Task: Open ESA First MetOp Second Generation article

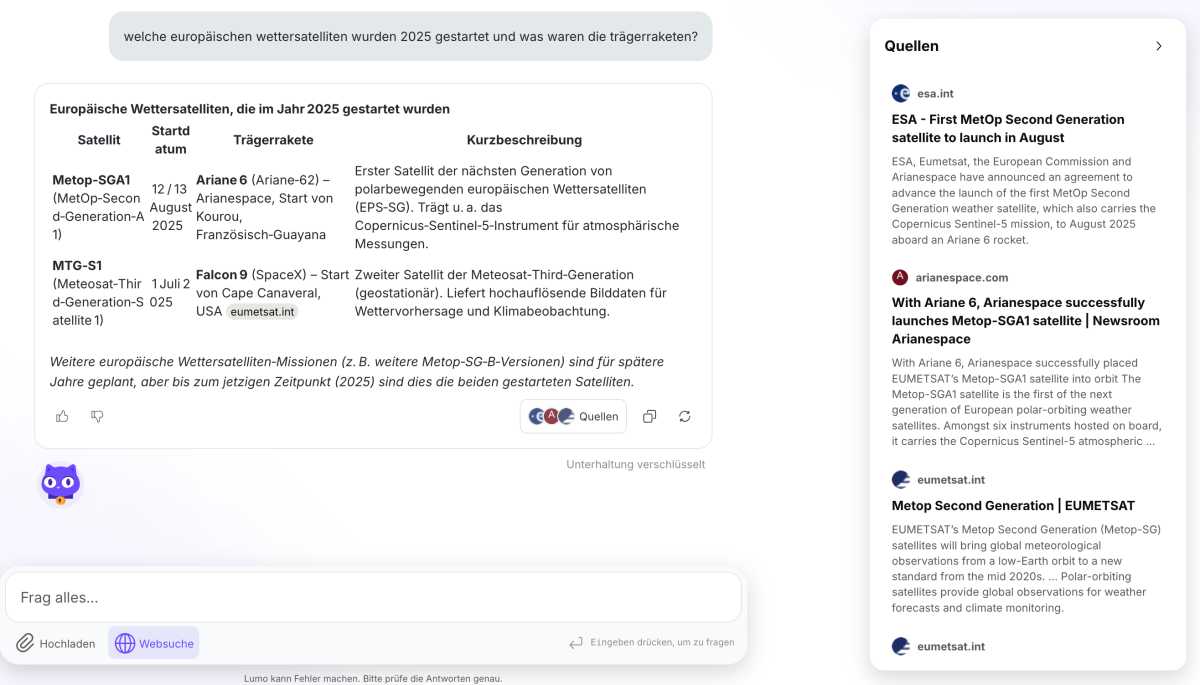Action: coord(1008,128)
